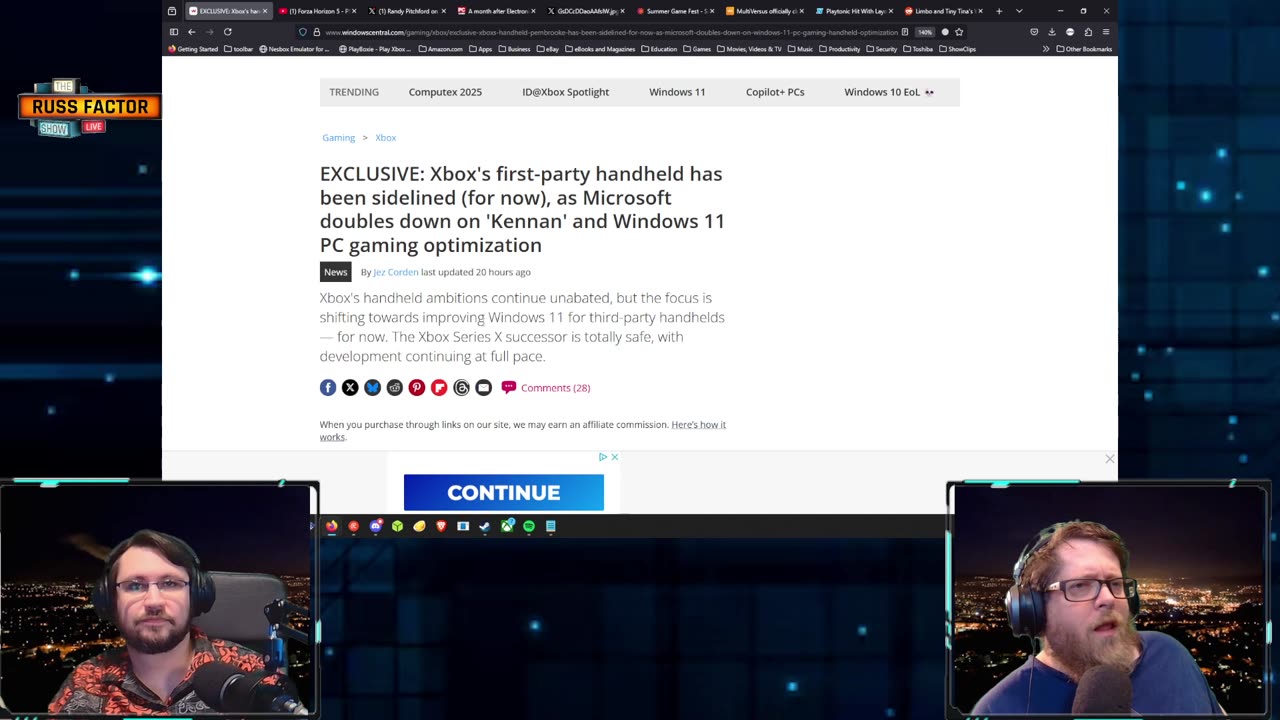Screen dimensions: 1280x720
Task: Dismiss the bottom banner ad bar
Action: point(1109,459)
